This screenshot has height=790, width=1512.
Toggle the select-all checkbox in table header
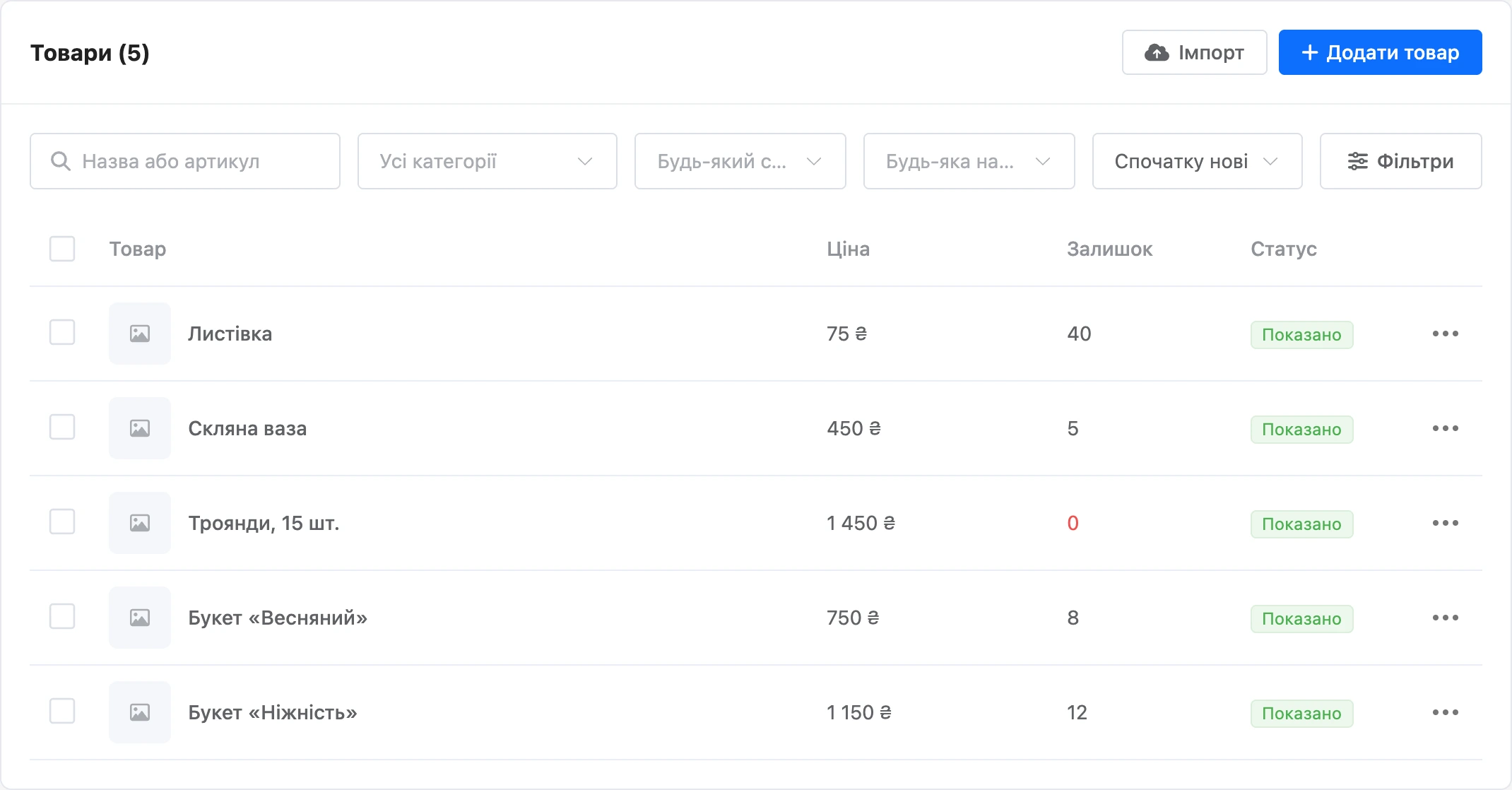(62, 249)
